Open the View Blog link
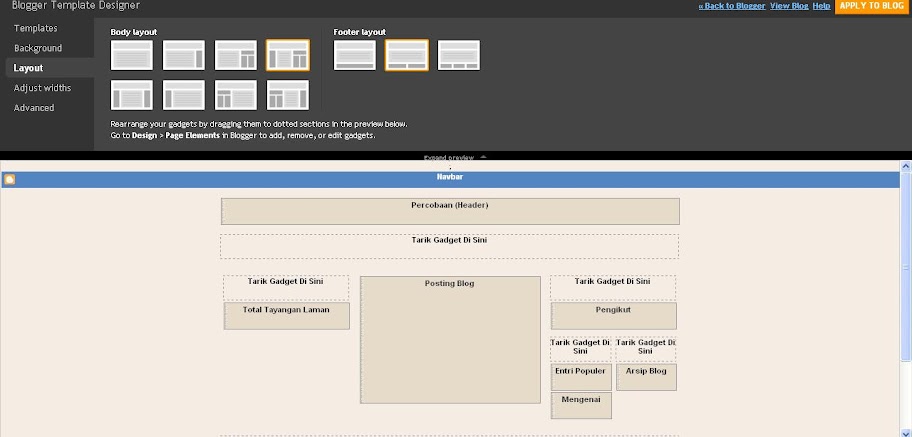912x437 pixels. [789, 6]
